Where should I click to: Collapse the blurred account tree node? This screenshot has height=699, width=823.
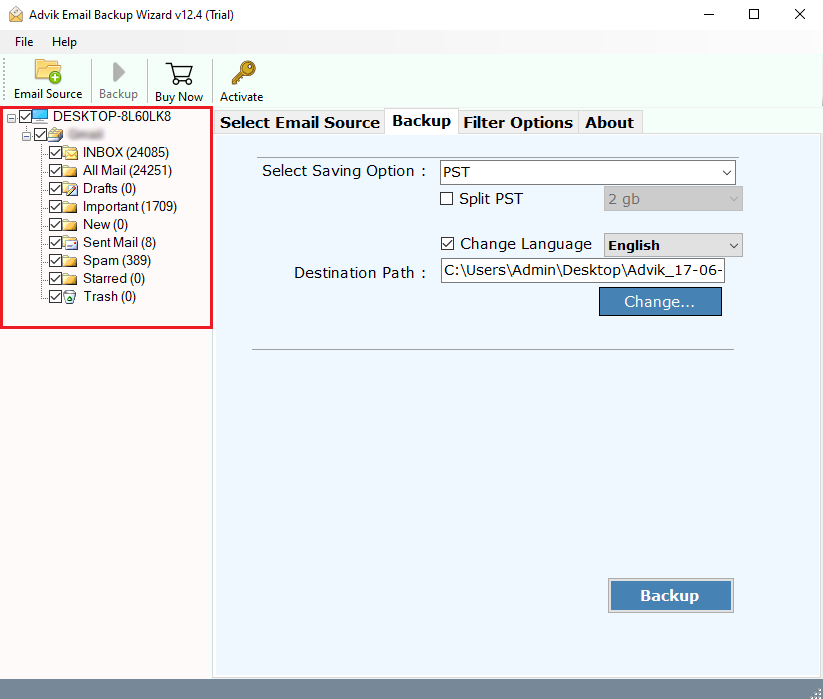[26, 136]
